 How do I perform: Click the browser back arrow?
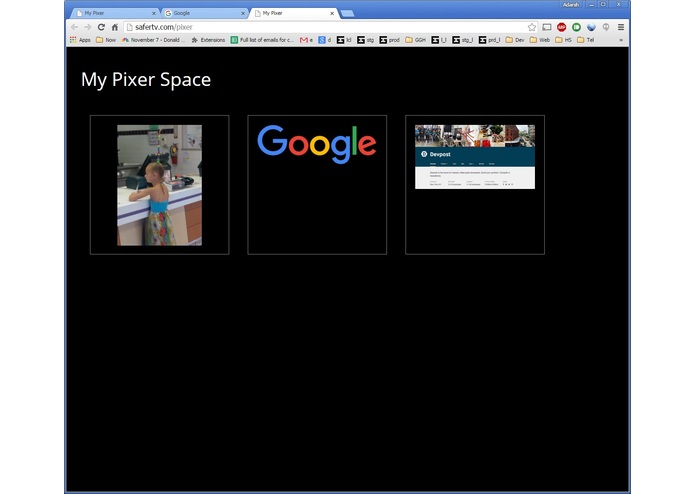click(x=74, y=27)
